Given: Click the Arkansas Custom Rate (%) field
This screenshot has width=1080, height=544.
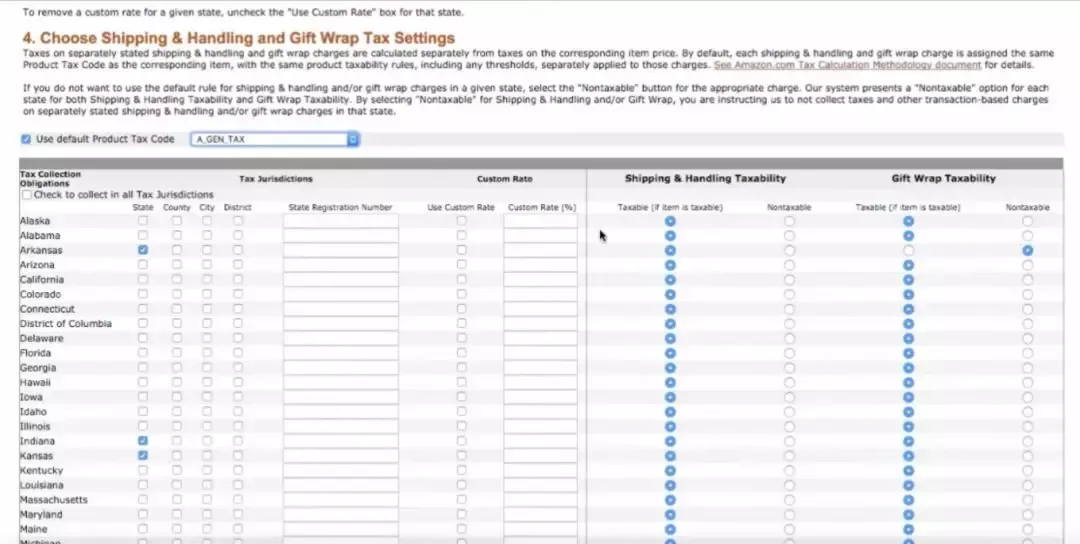Looking at the screenshot, I should click(540, 250).
